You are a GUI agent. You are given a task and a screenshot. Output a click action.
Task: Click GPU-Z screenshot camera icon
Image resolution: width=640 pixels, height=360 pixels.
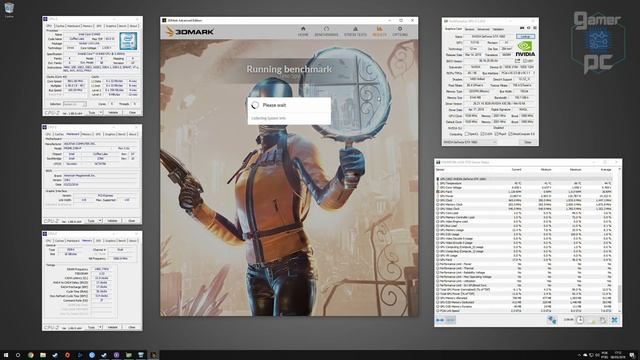coord(522,28)
